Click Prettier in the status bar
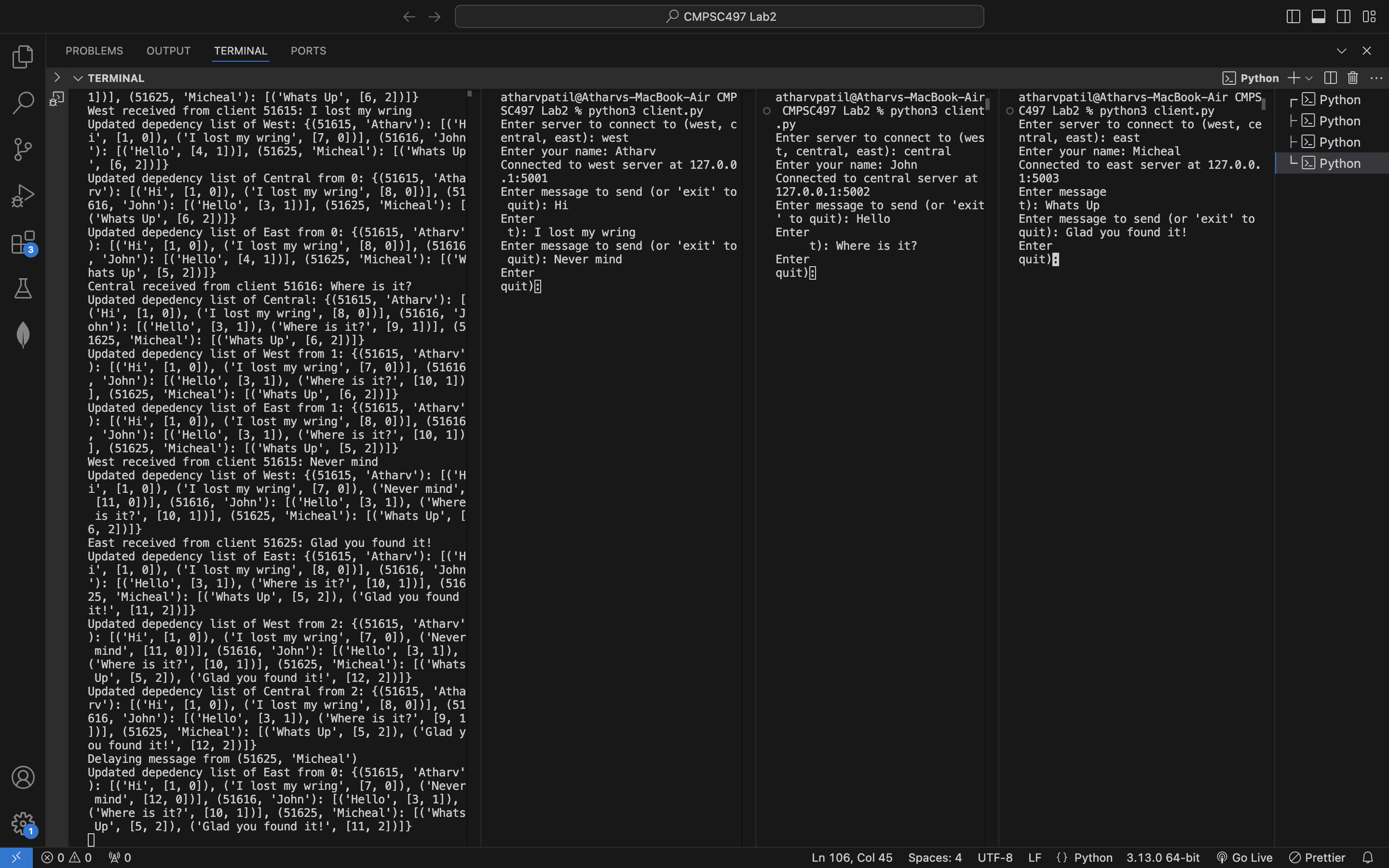Screen dimensions: 1389x868 1317,857
